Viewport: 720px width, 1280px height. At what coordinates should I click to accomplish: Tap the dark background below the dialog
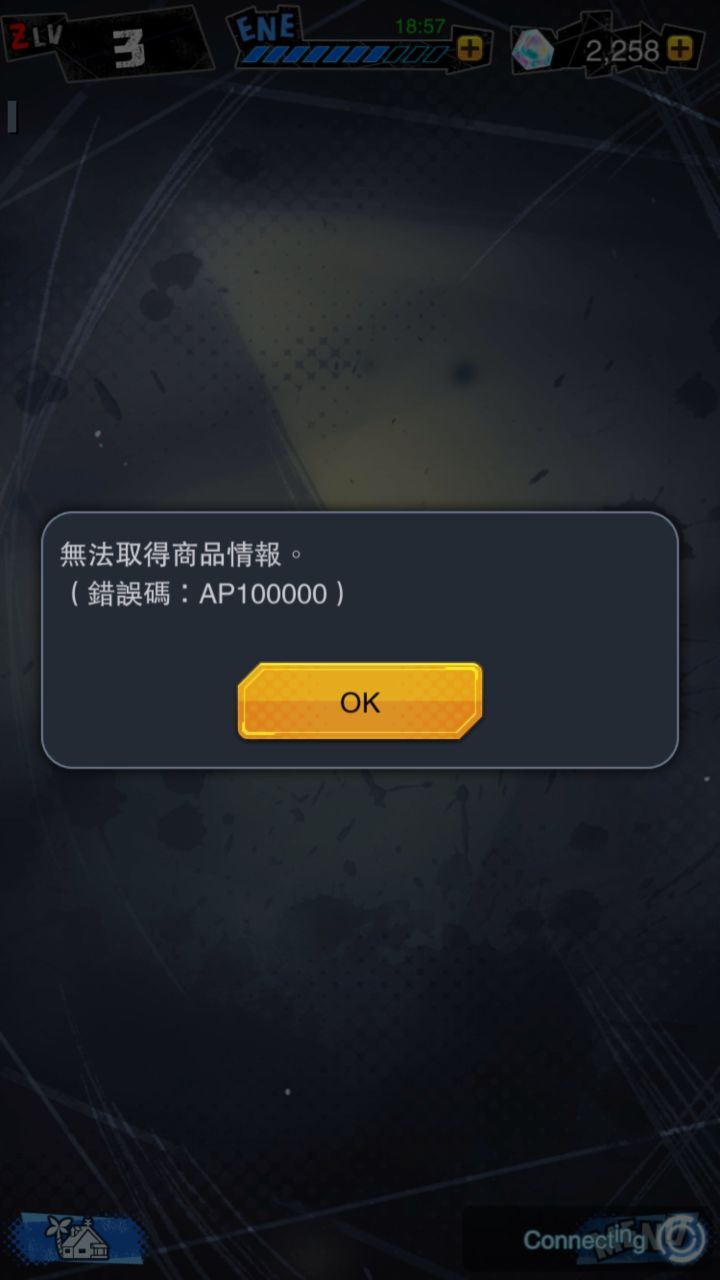(360, 980)
